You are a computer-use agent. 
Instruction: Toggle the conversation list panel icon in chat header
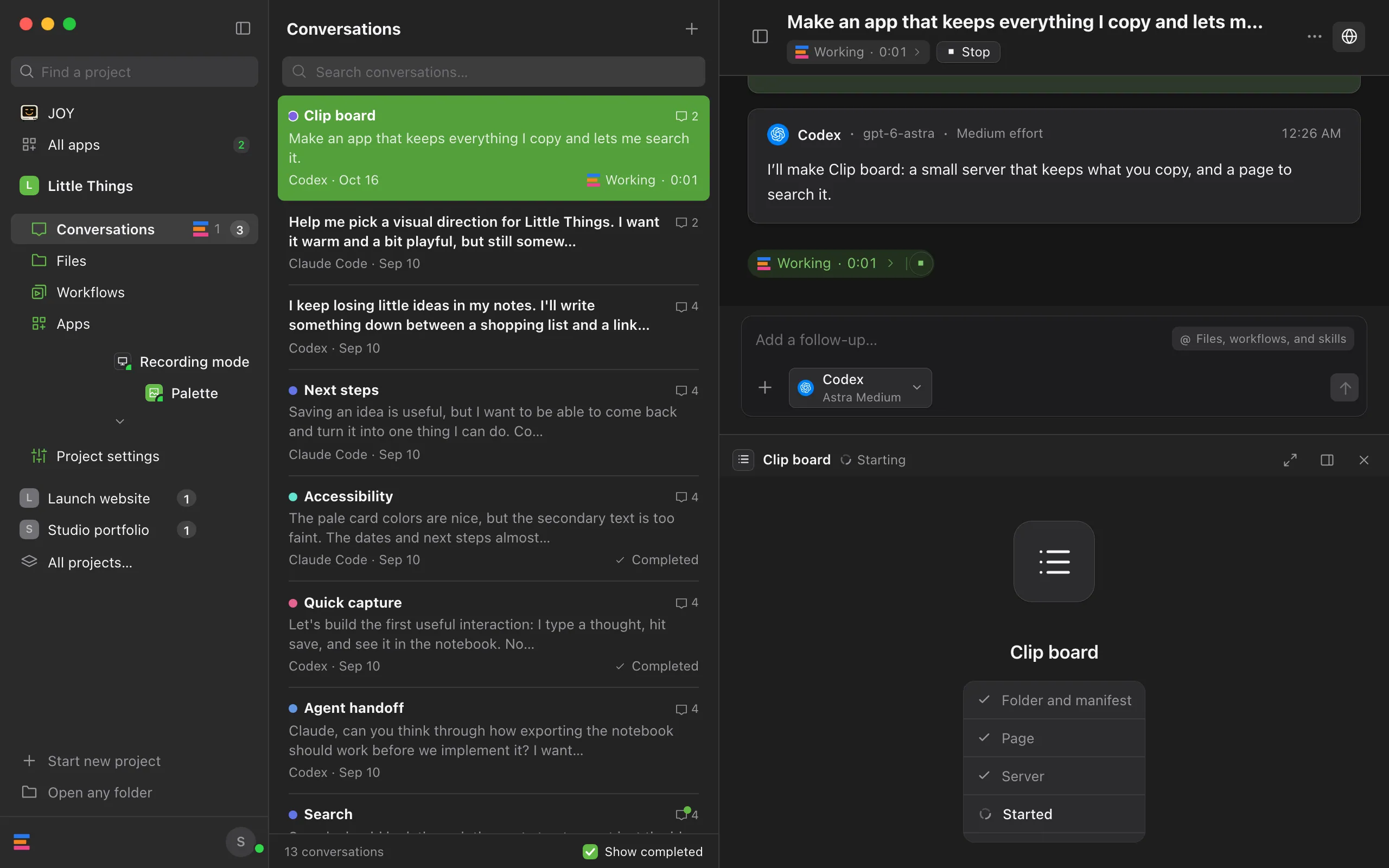coord(760,37)
